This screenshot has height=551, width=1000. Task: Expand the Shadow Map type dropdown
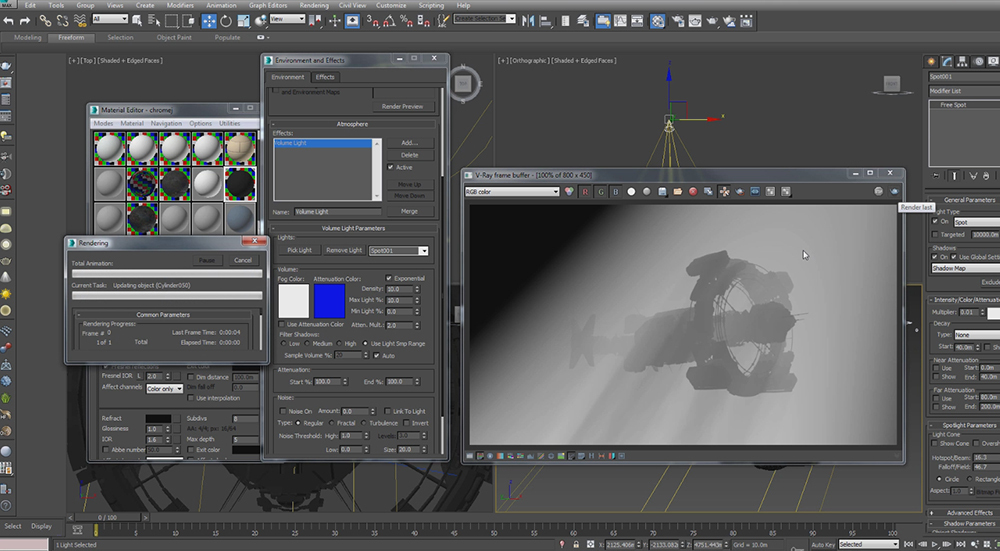point(964,268)
